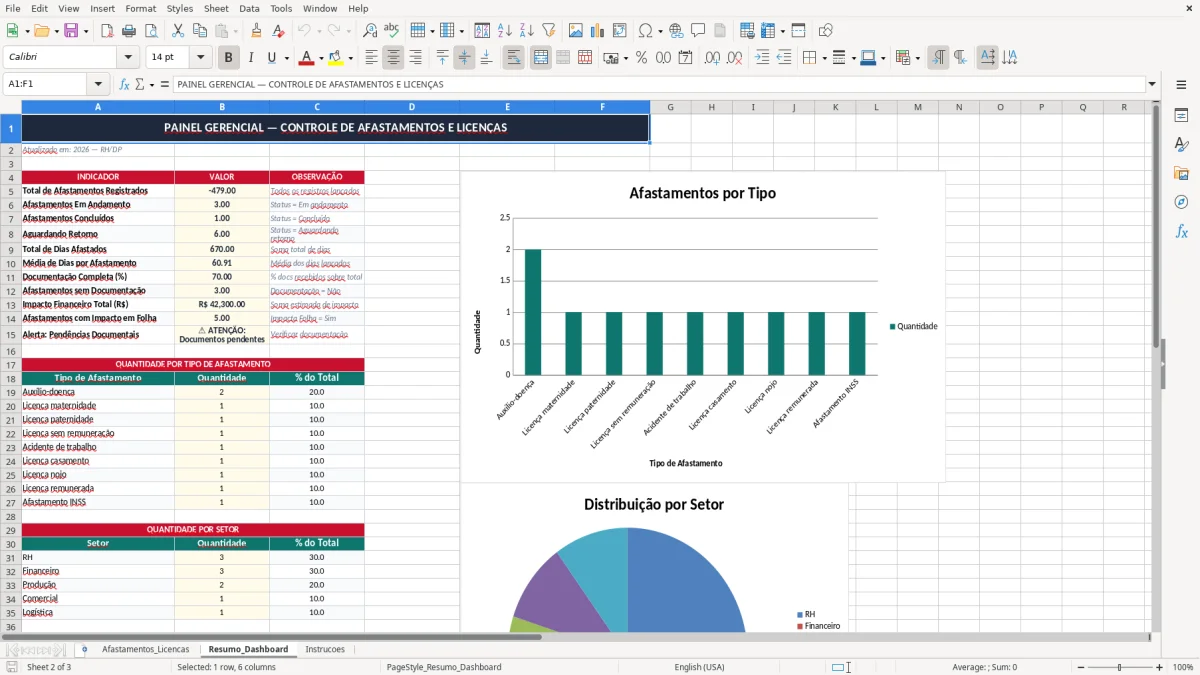1200x675 pixels.
Task: Switch to Afastamentos_Licencas sheet tab
Action: pyautogui.click(x=145, y=649)
